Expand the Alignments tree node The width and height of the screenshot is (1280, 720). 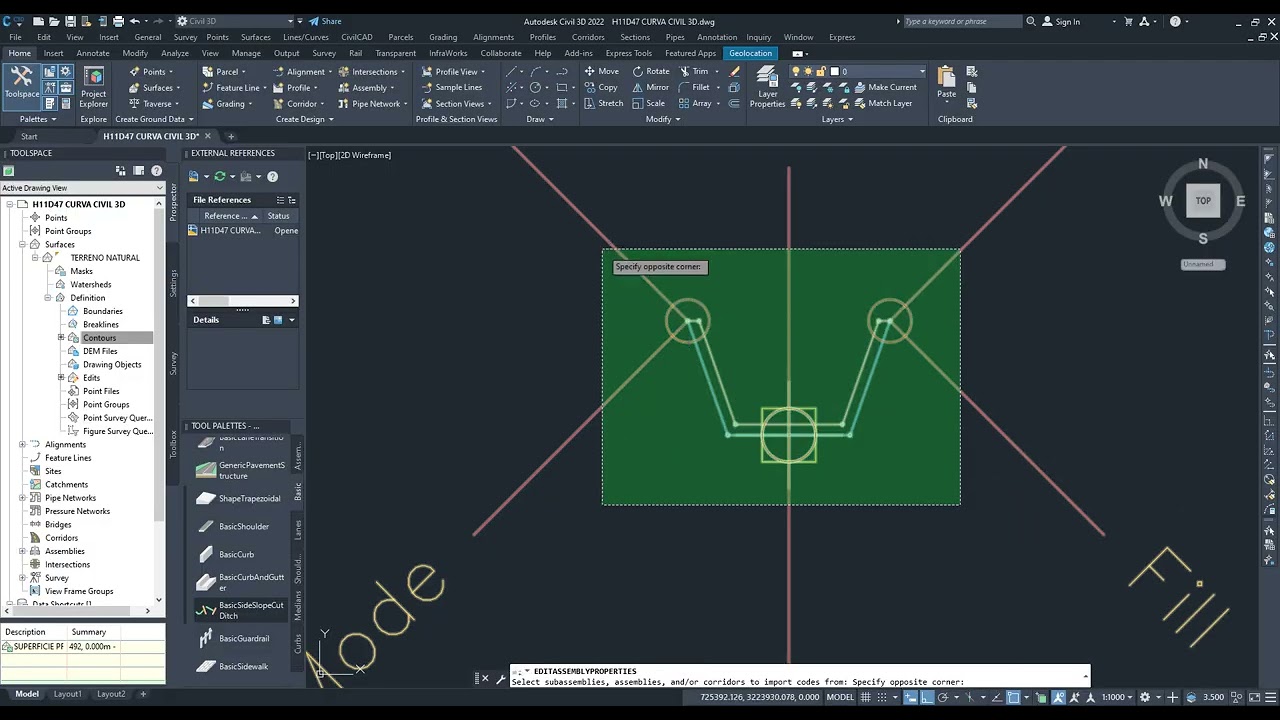(22, 444)
